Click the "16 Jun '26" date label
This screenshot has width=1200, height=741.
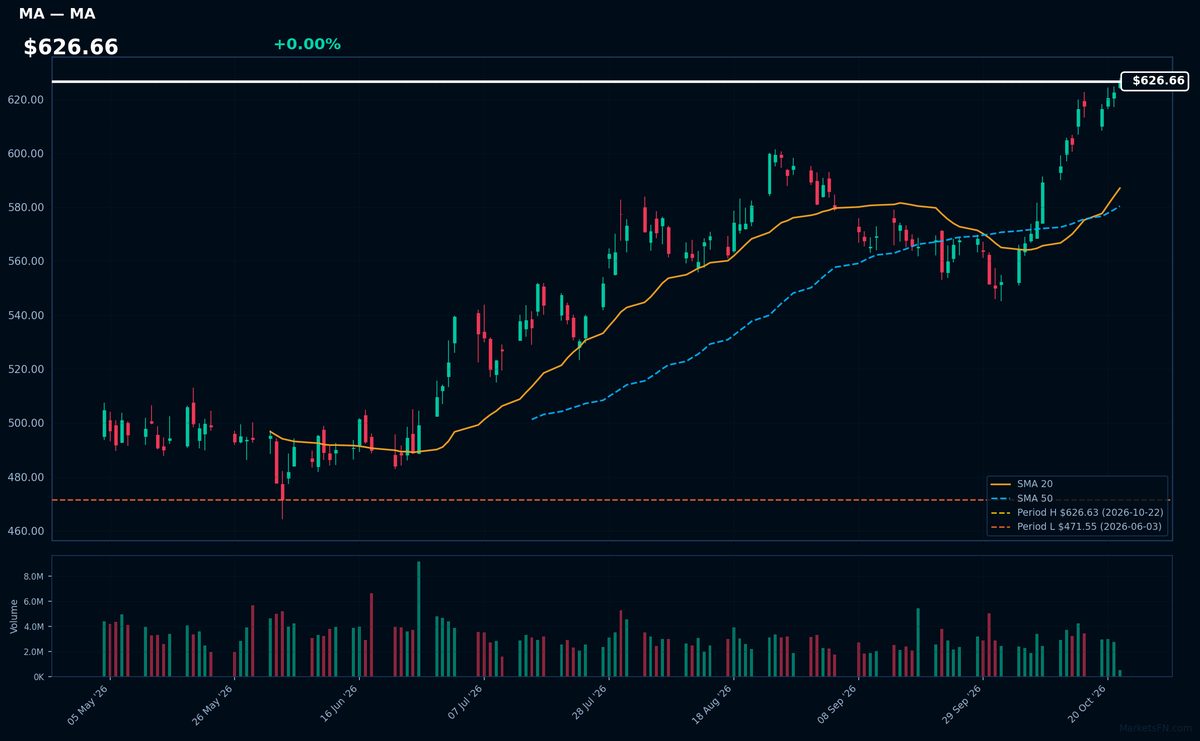pos(337,703)
